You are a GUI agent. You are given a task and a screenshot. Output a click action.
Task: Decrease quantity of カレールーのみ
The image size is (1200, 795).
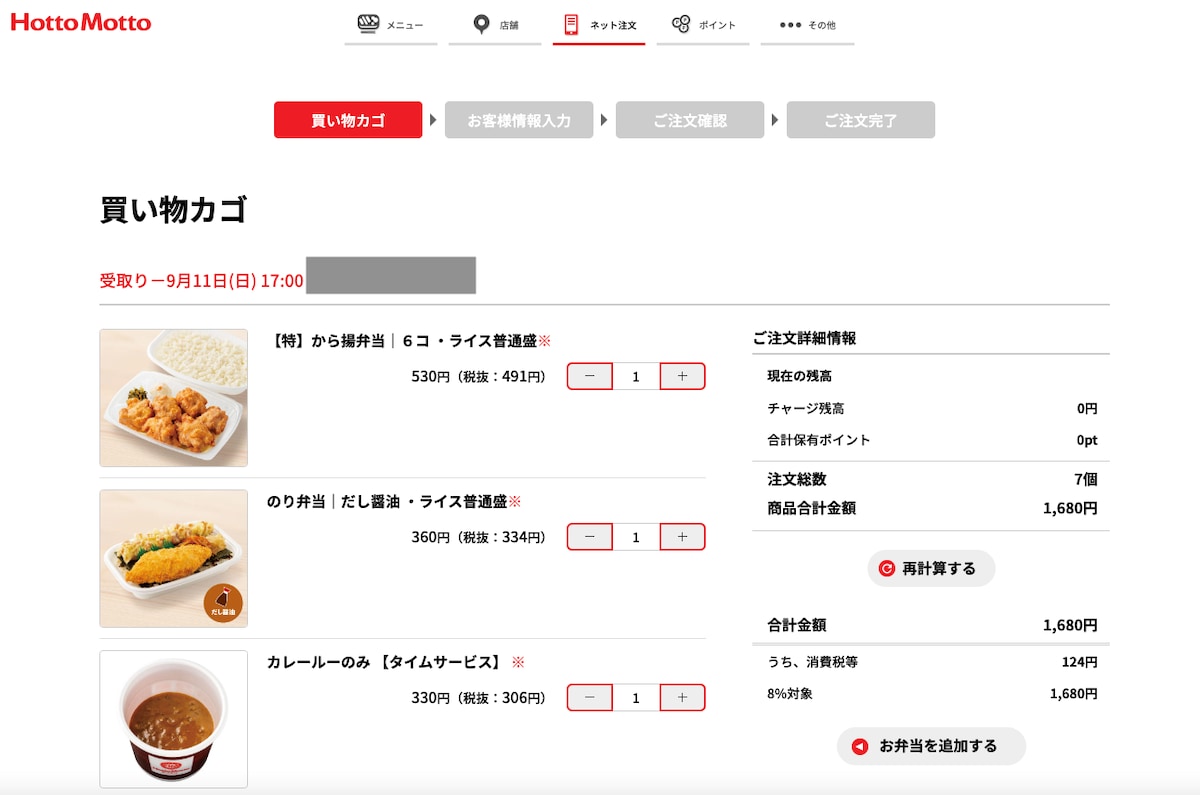tap(589, 697)
